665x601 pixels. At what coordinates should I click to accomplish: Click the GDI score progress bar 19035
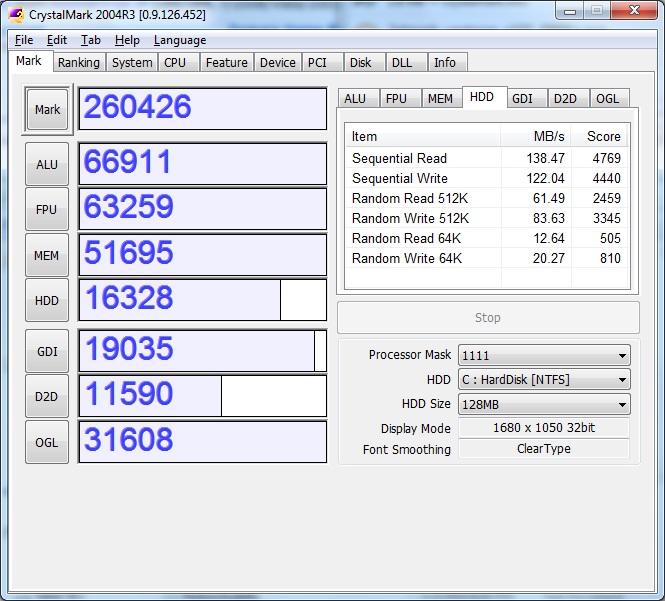pos(203,351)
